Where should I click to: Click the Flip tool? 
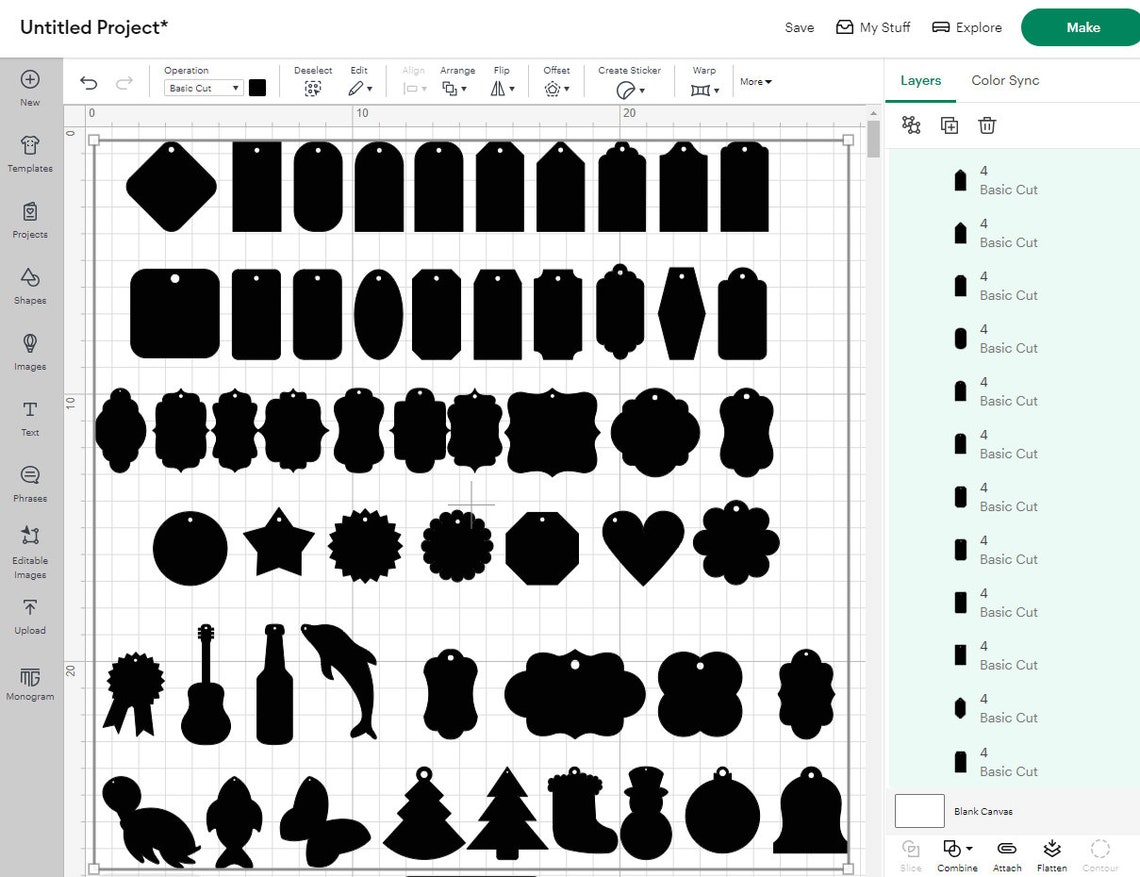point(497,88)
